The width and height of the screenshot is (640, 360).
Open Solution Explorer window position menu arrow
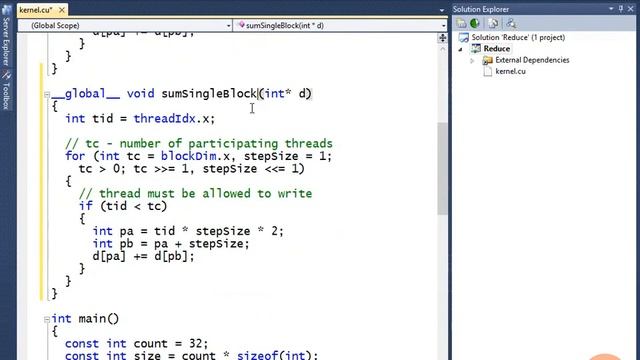pos(611,9)
